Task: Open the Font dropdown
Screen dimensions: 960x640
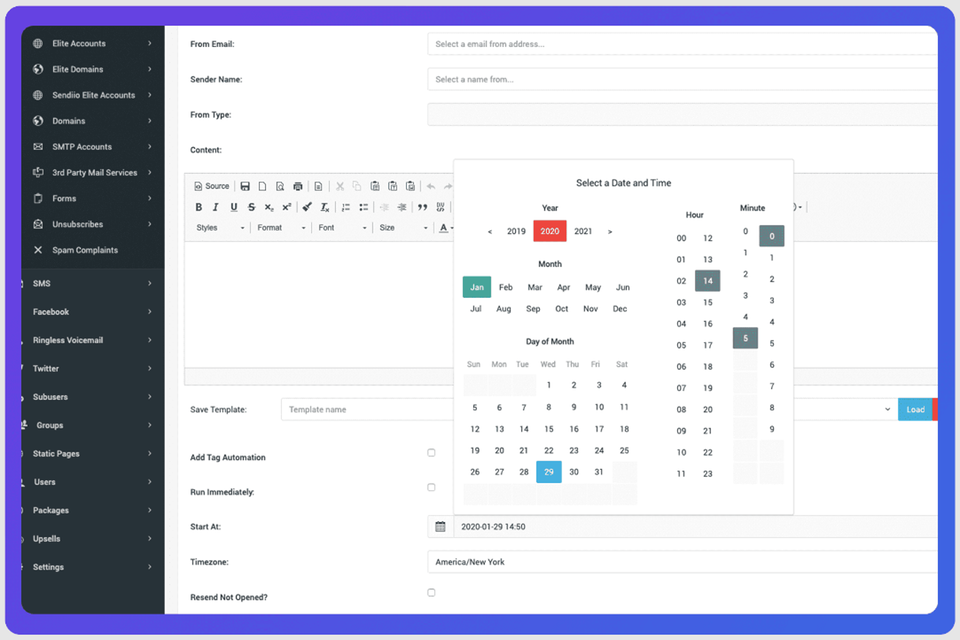Action: click(342, 228)
